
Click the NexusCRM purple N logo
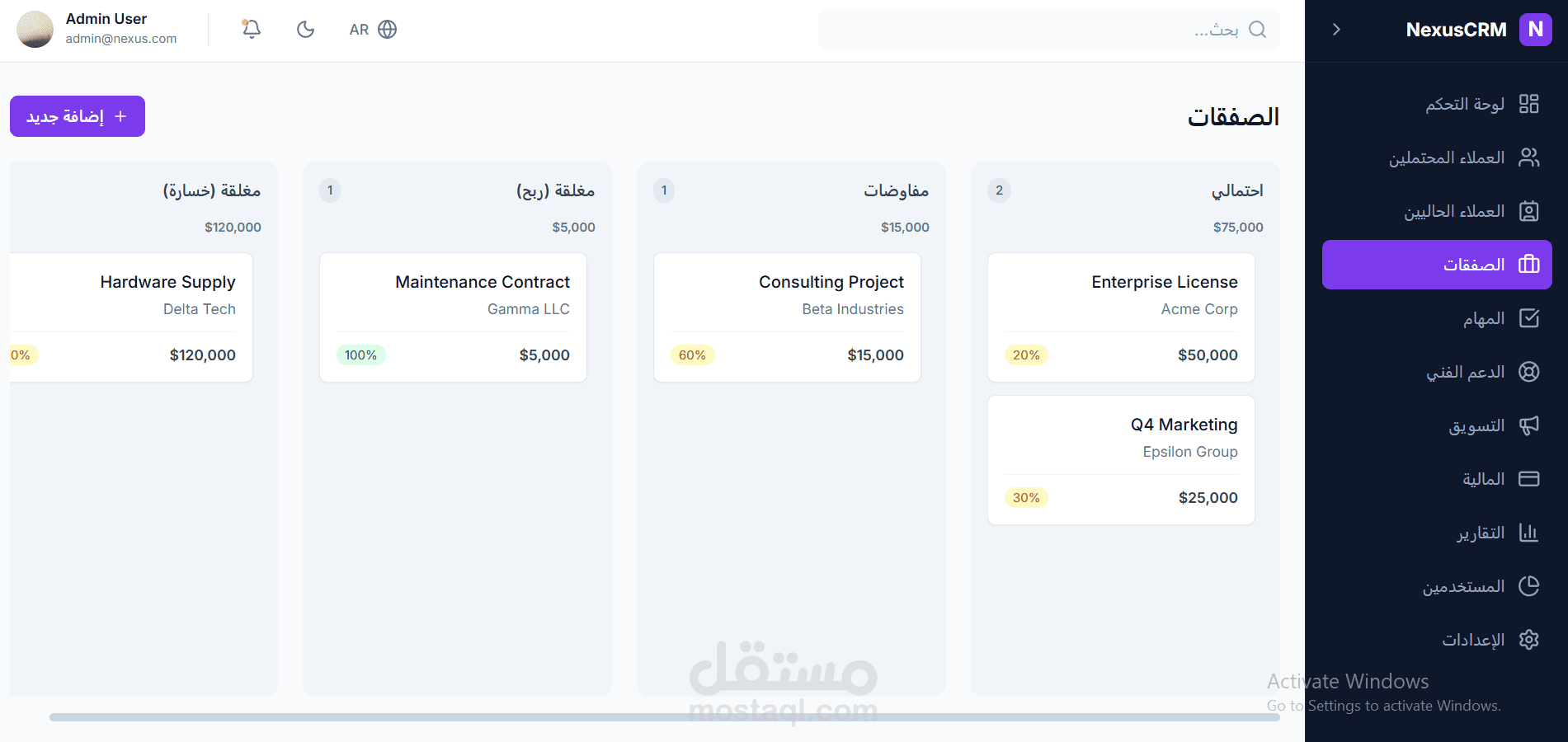pos(1535,30)
